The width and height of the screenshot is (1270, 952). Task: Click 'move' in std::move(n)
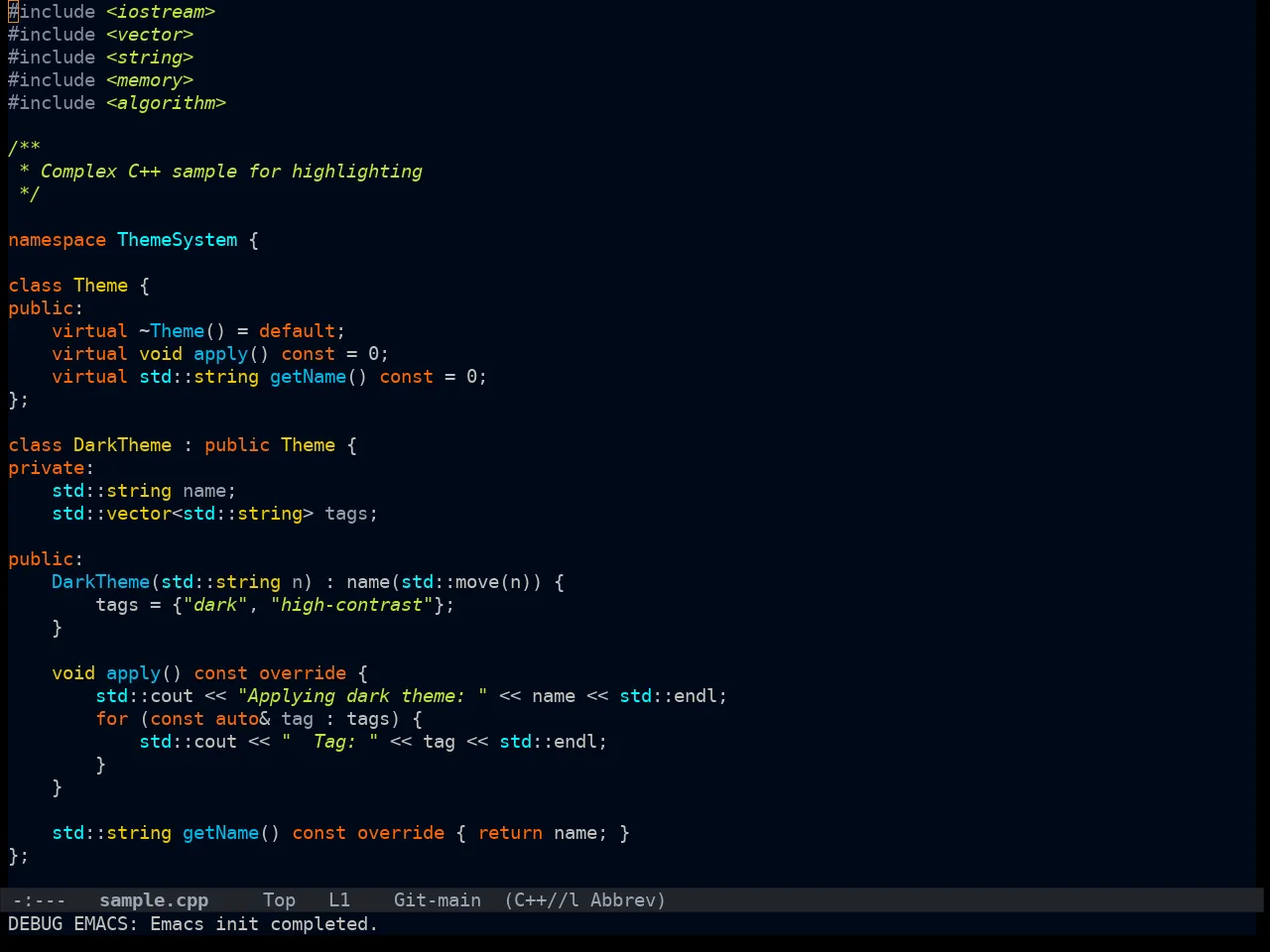(x=477, y=582)
